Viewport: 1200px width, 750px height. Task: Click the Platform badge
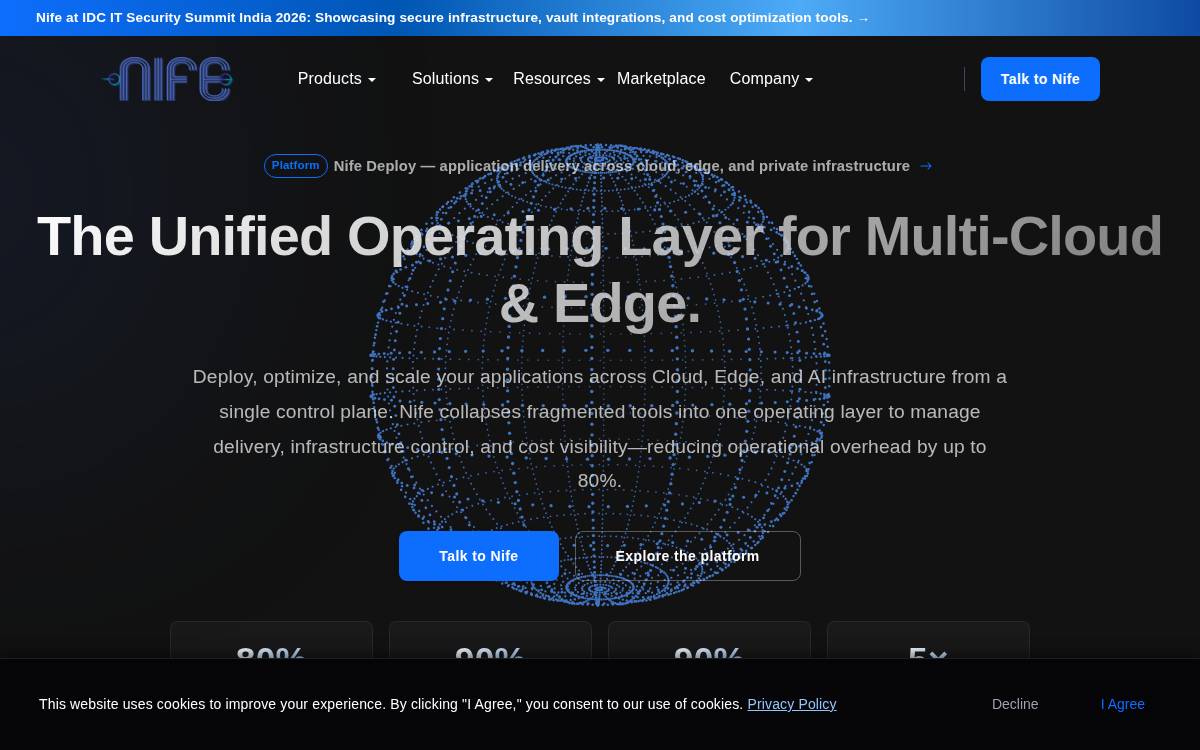click(295, 166)
